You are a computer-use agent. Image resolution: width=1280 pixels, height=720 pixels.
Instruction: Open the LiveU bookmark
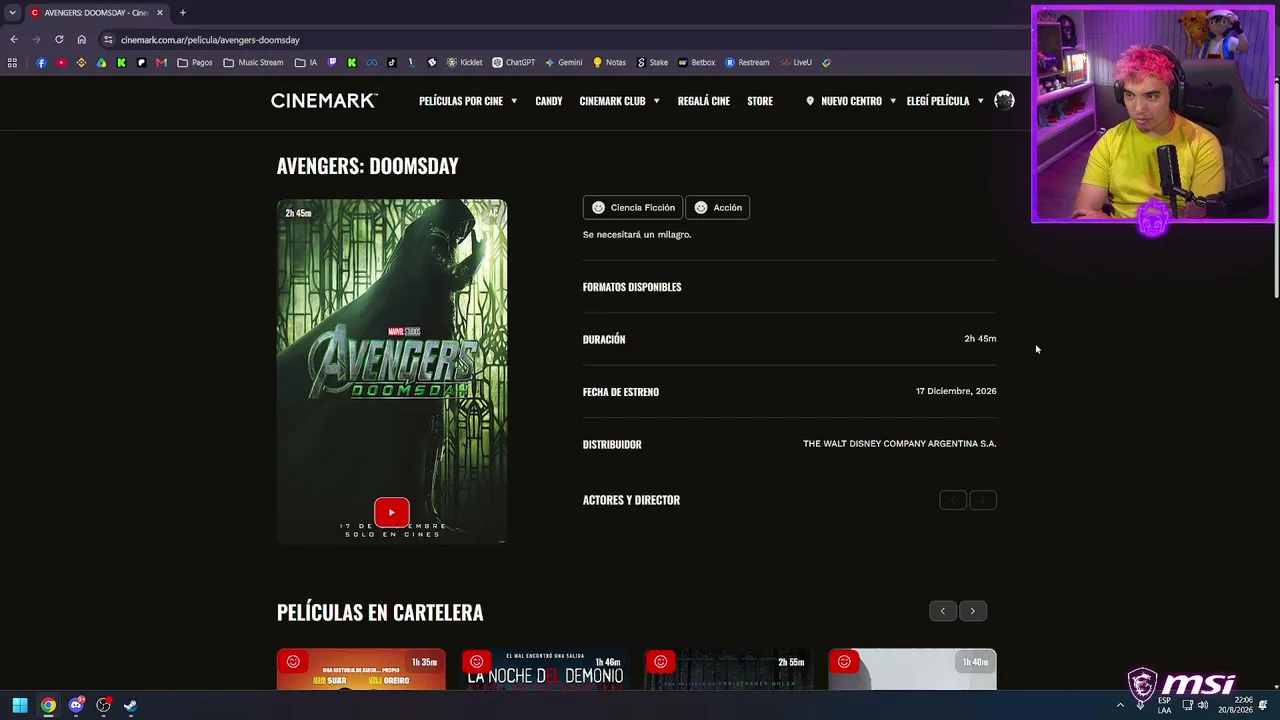pyautogui.click(x=796, y=62)
